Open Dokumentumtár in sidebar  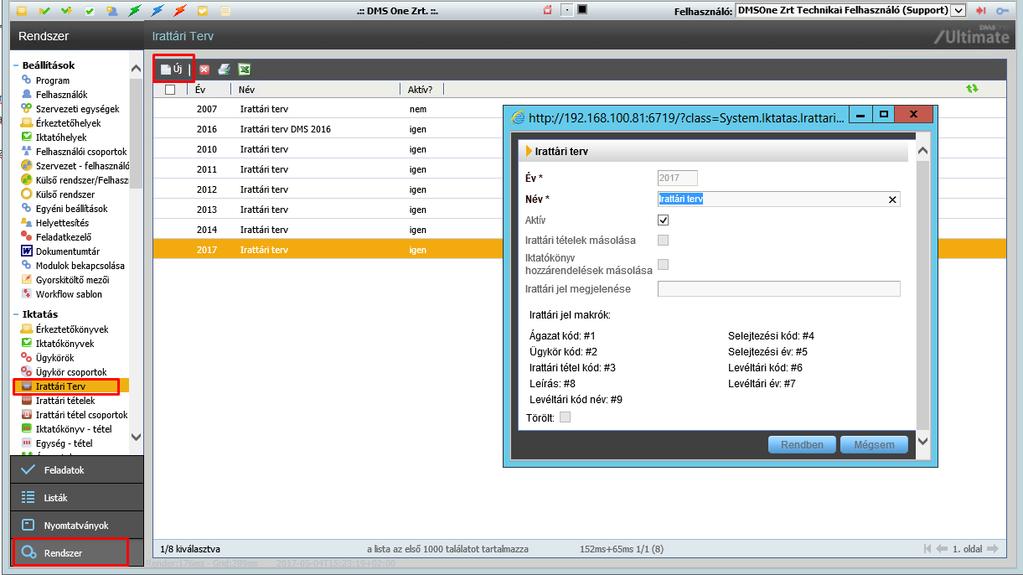click(67, 251)
